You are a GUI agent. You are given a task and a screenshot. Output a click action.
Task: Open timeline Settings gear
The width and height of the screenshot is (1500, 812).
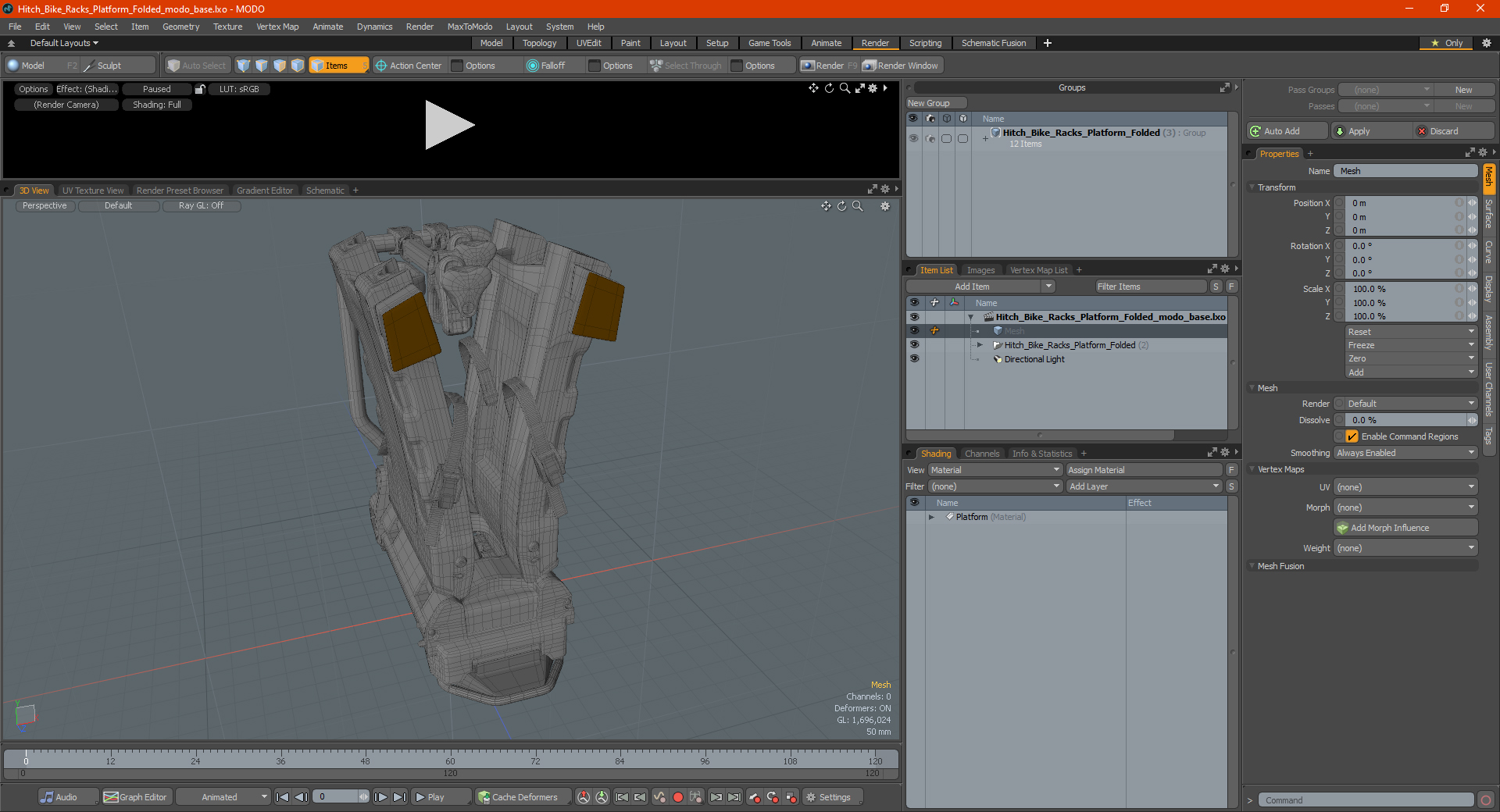pos(811,797)
